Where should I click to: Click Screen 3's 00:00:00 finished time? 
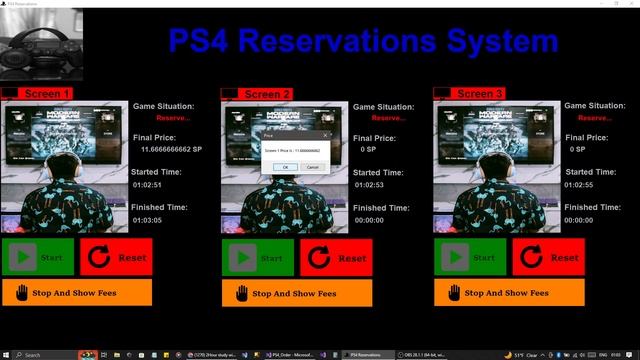579,220
